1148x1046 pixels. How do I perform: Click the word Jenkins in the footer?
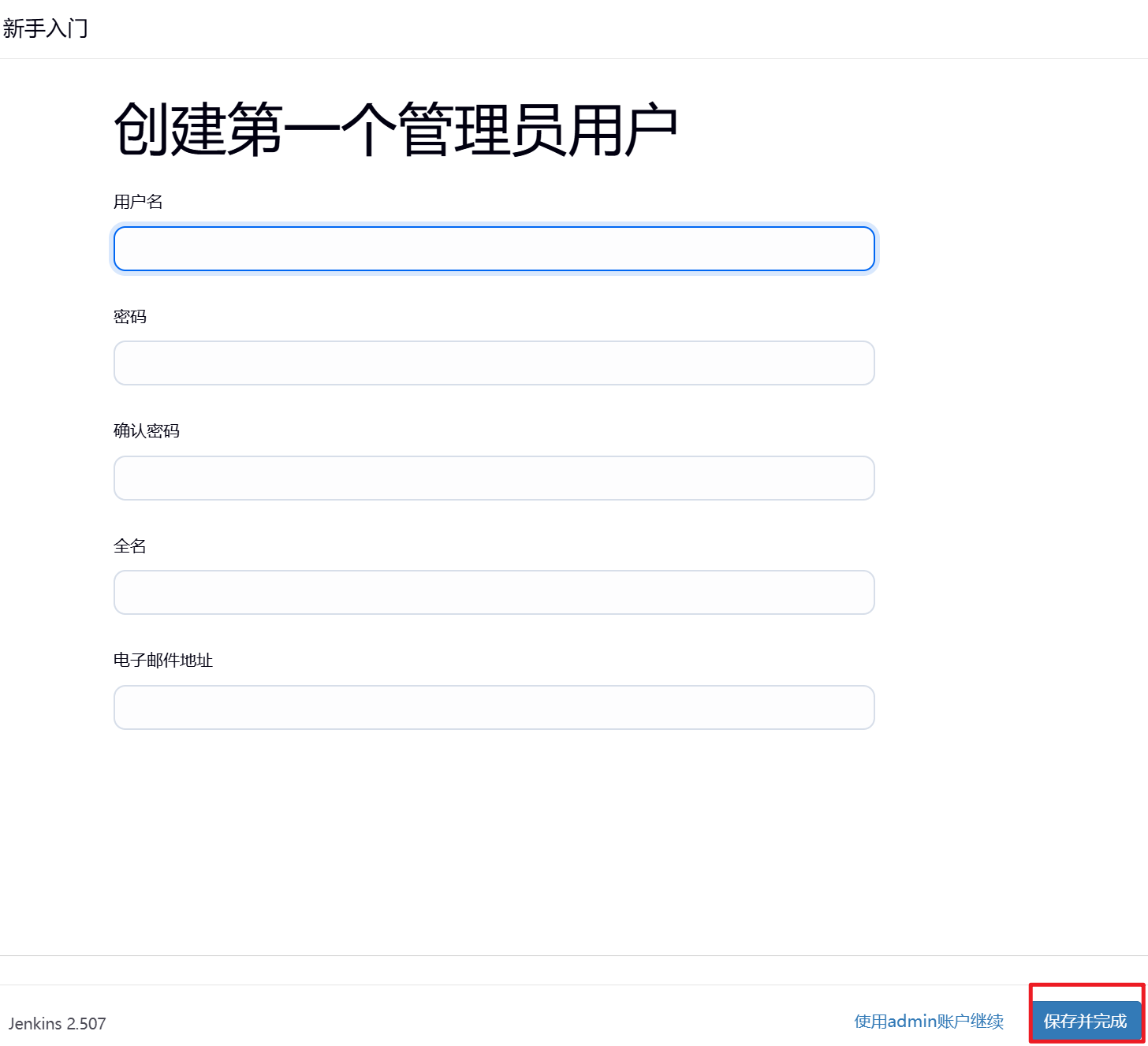coord(35,1024)
